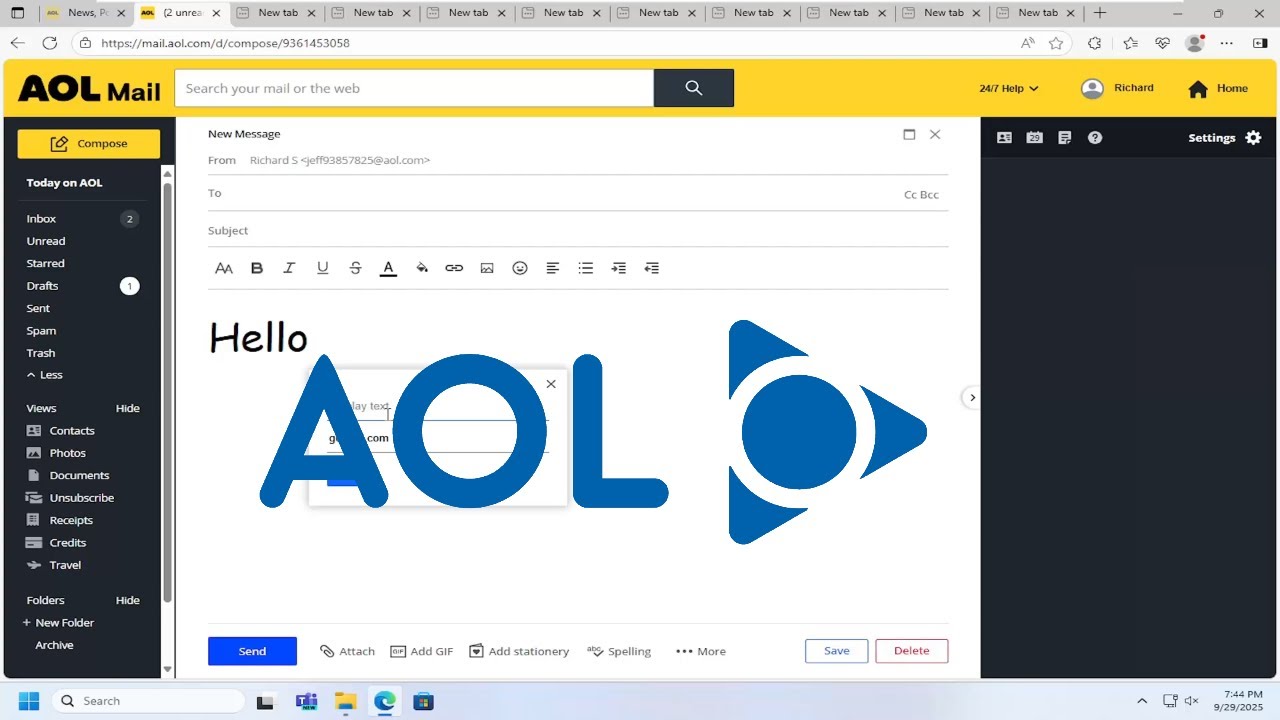Open text alignment options
Viewport: 1280px width, 720px height.
(552, 268)
